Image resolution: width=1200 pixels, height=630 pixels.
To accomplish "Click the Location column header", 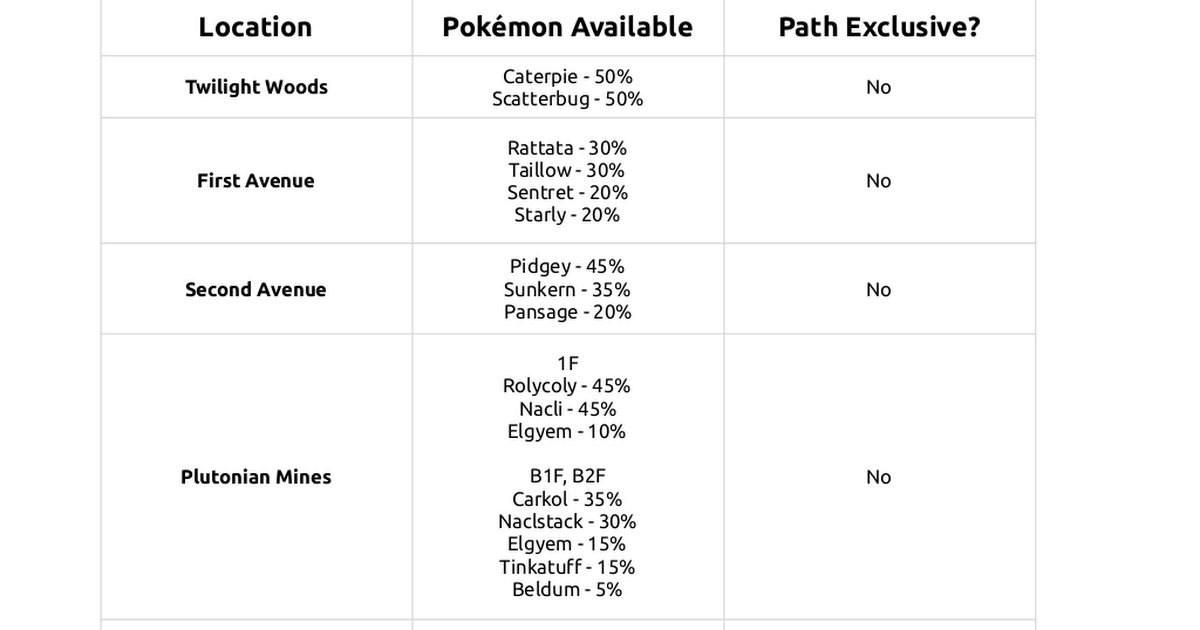I will tap(255, 27).
